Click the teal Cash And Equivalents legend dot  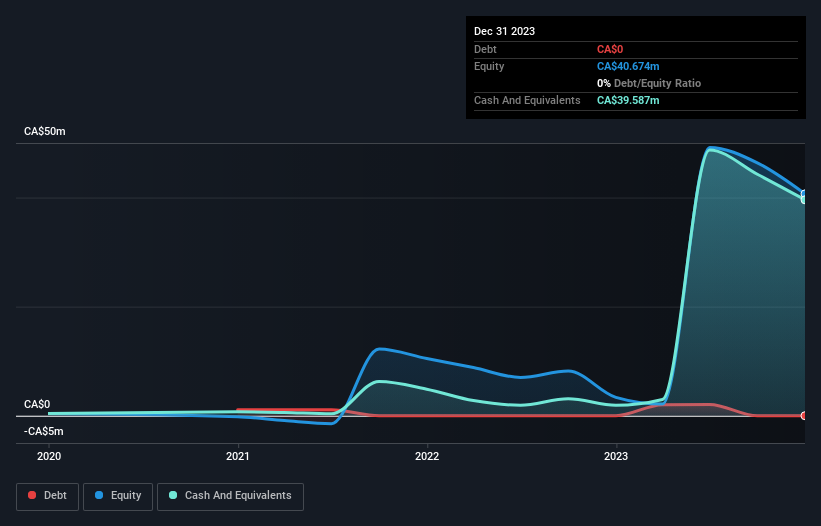point(173,495)
